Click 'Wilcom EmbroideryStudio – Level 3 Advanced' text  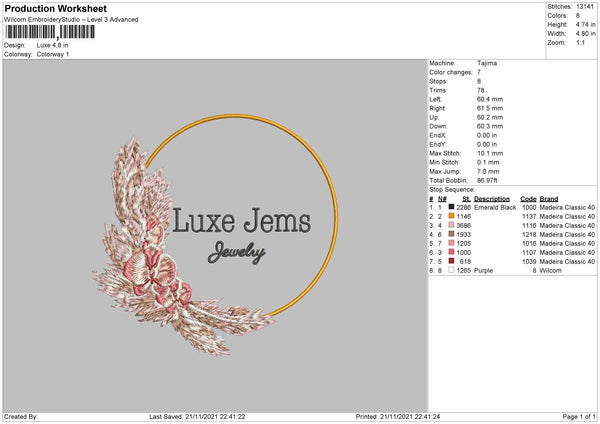pyautogui.click(x=71, y=20)
